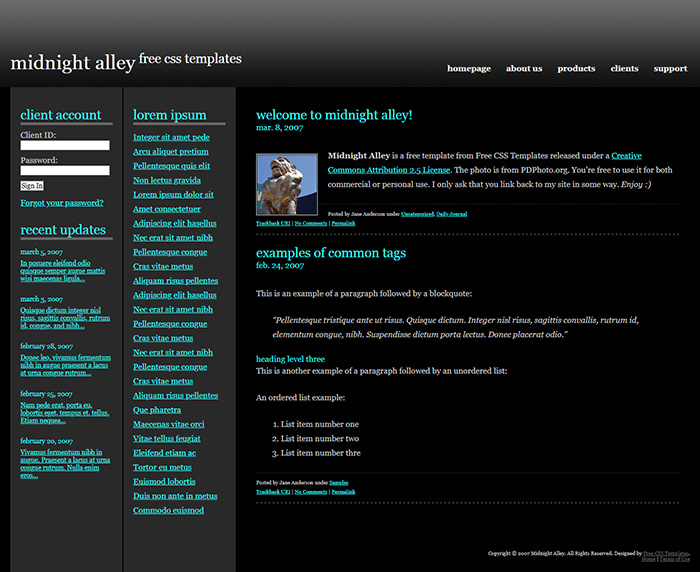Click the welcome to midnight alley heading

click(334, 115)
